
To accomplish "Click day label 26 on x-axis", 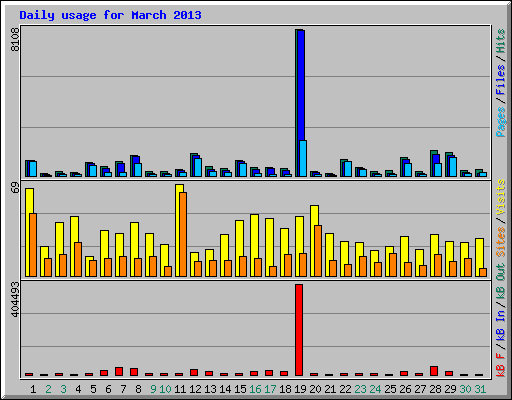I will (x=405, y=389).
